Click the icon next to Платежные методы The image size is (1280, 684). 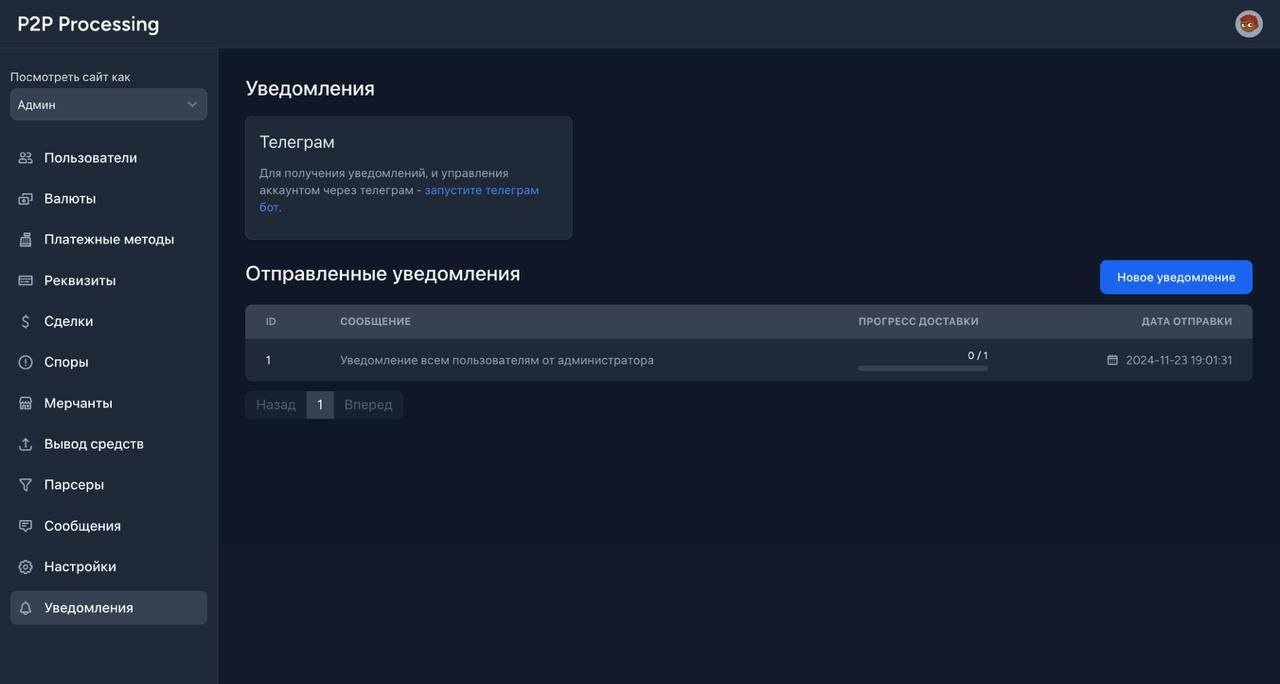26,240
